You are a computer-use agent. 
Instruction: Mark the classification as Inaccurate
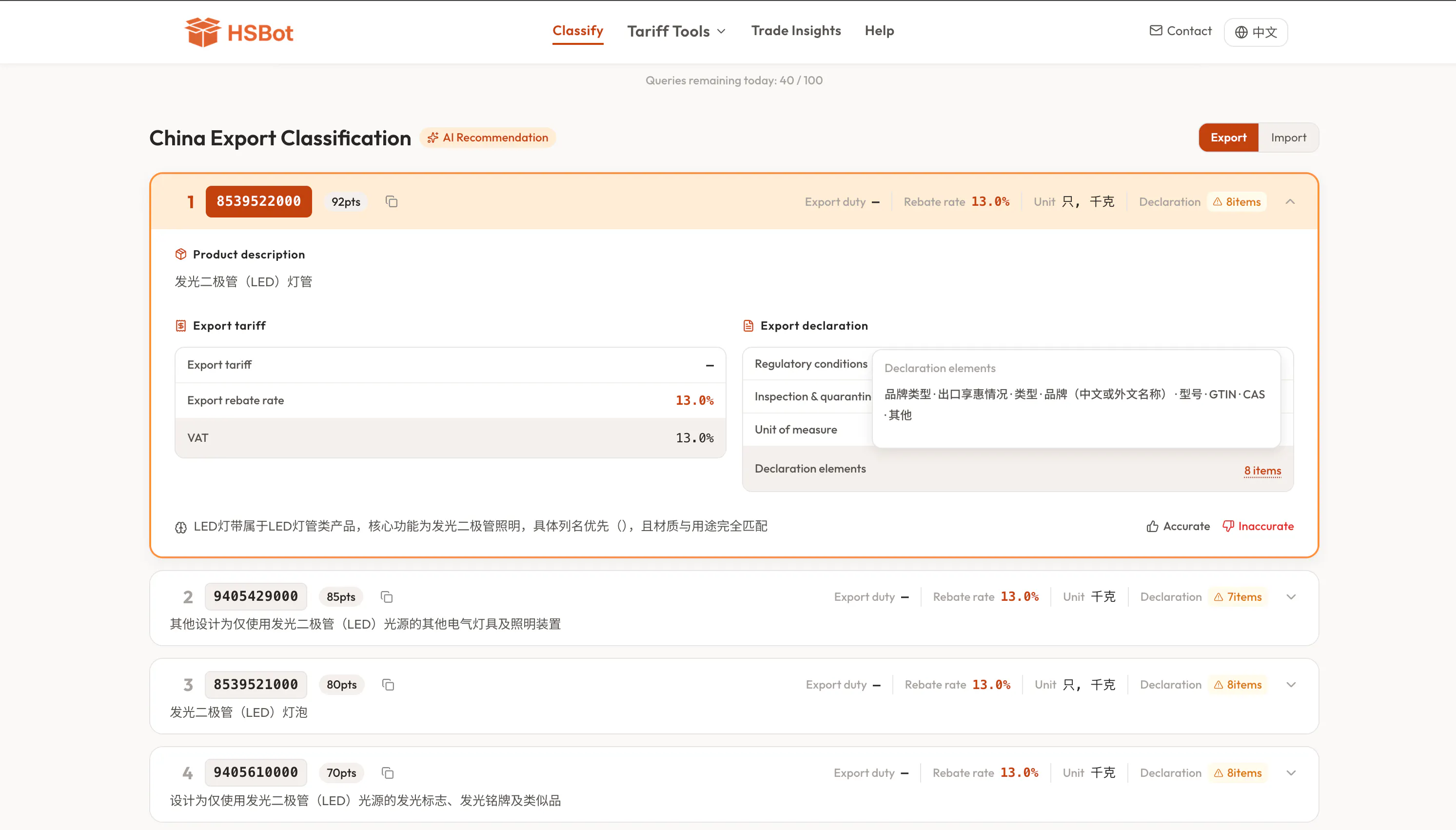tap(1258, 526)
